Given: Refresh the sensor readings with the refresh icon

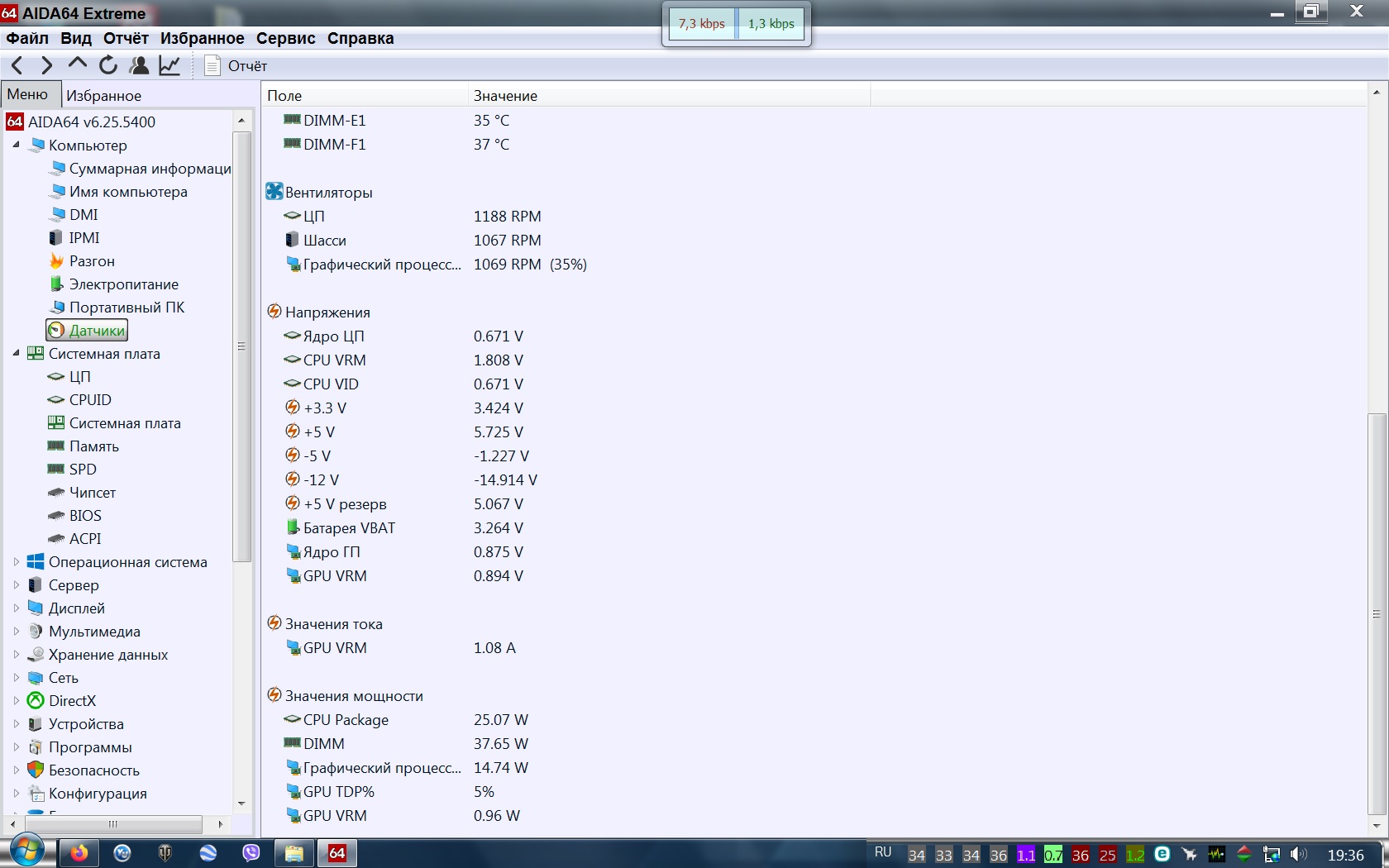Looking at the screenshot, I should coord(108,65).
